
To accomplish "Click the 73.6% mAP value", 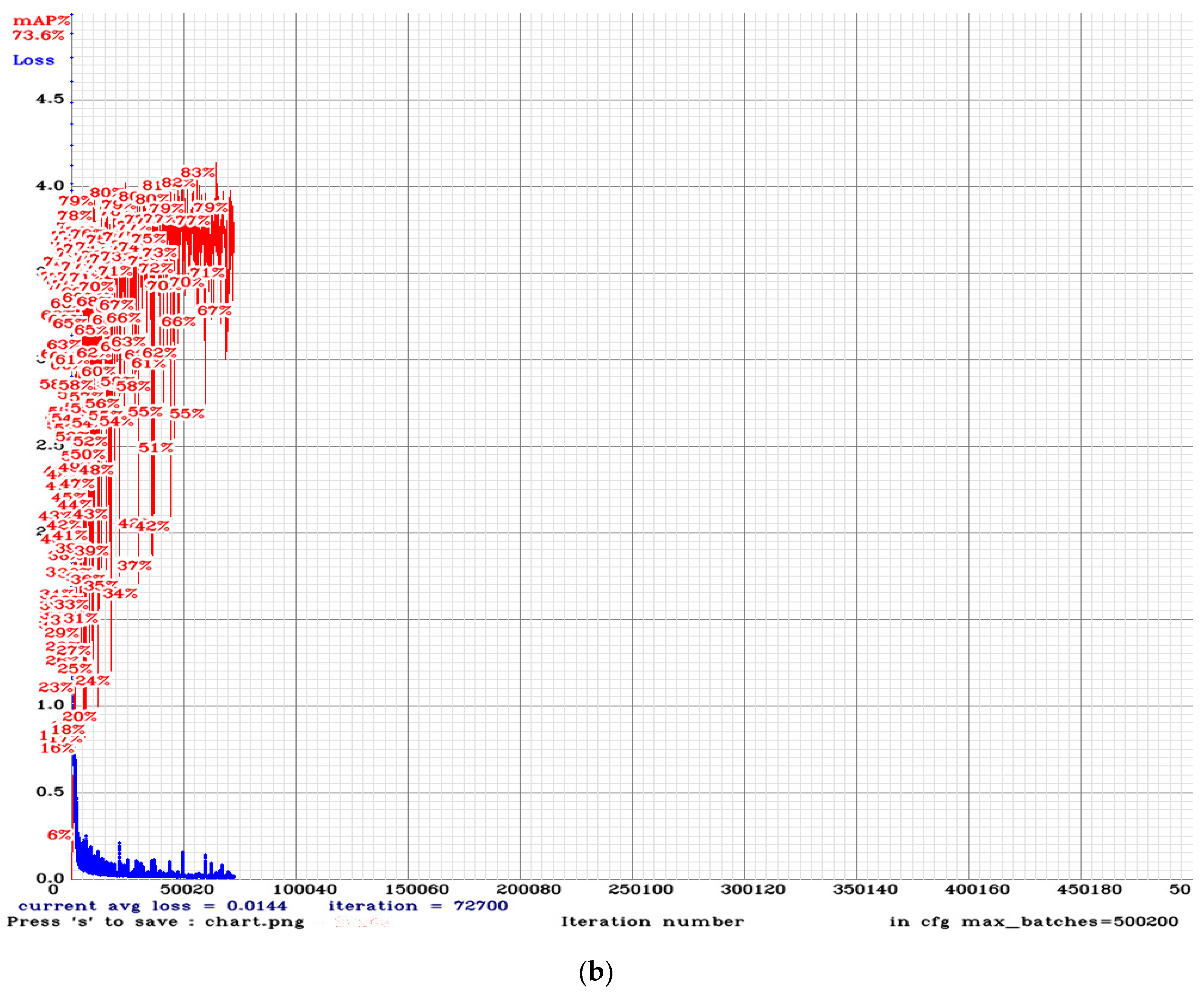I will coord(38,36).
